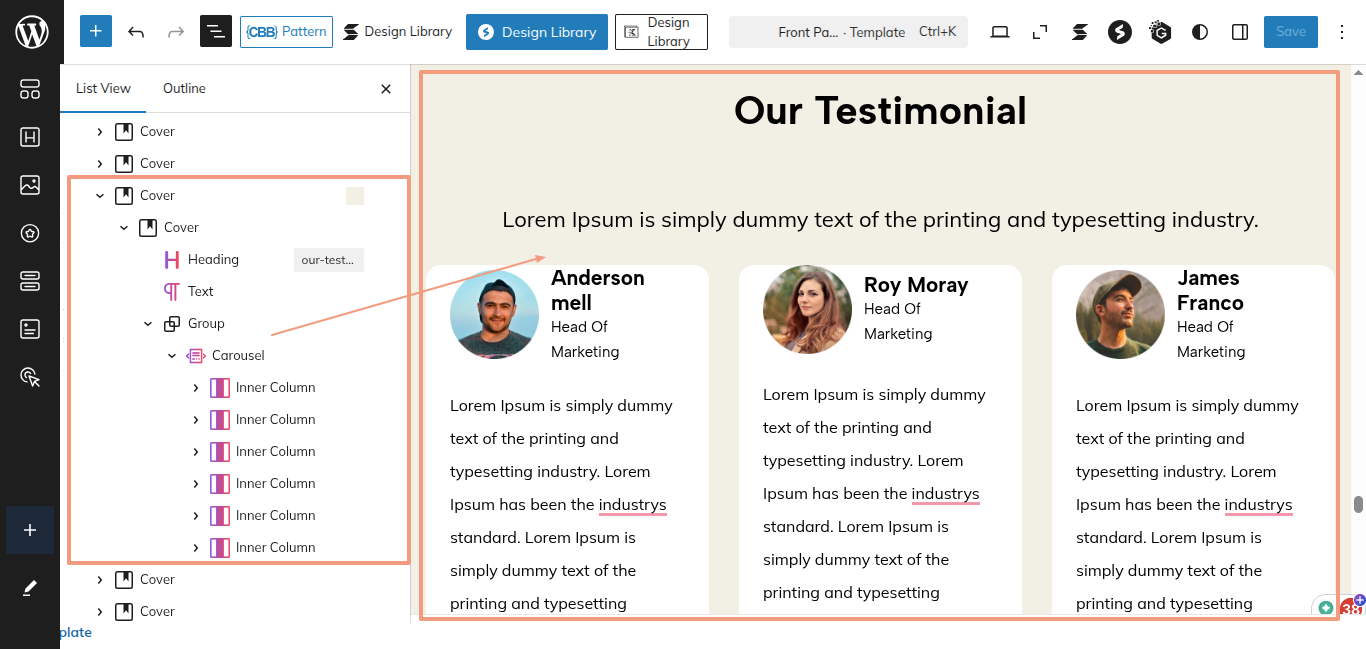Toggle the List View document overview button
The image size is (1366, 649).
tap(215, 32)
